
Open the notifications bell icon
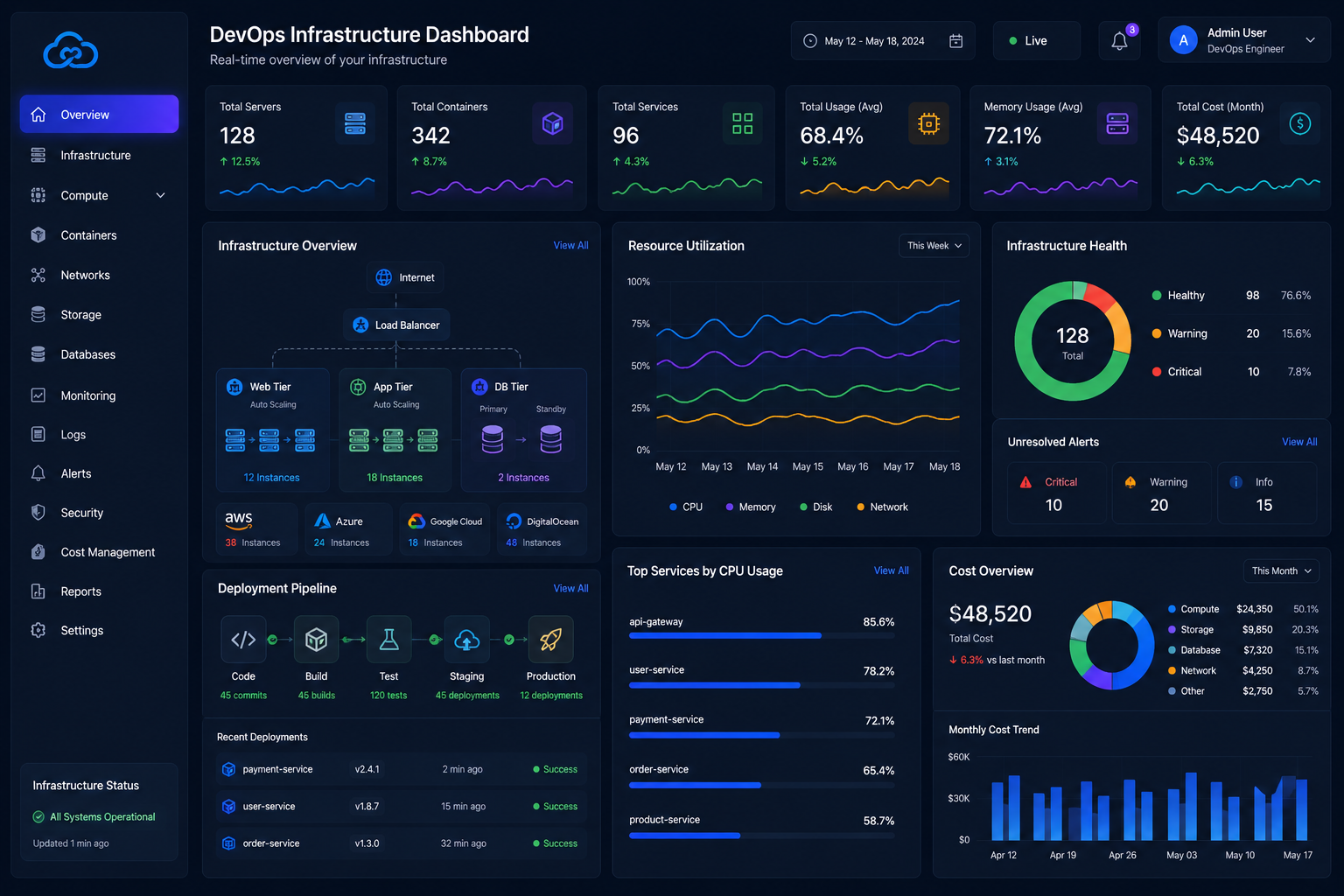1119,41
